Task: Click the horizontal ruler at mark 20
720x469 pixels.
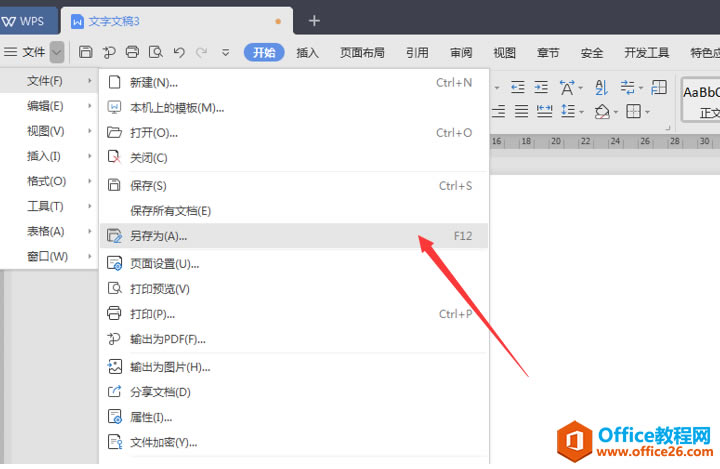Action: point(556,141)
